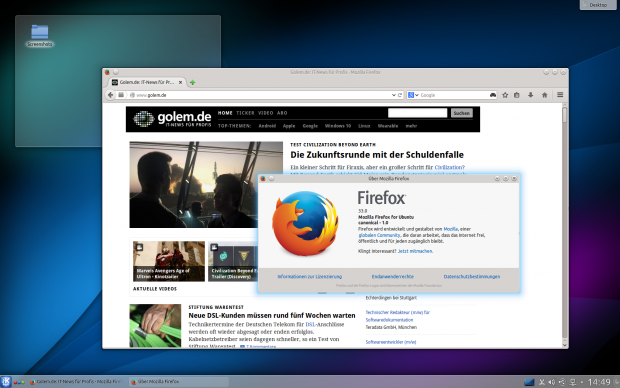This screenshot has width=620, height=388.
Task: Click the scrollbar down arrow in Firefox
Action: pyautogui.click(x=565, y=344)
